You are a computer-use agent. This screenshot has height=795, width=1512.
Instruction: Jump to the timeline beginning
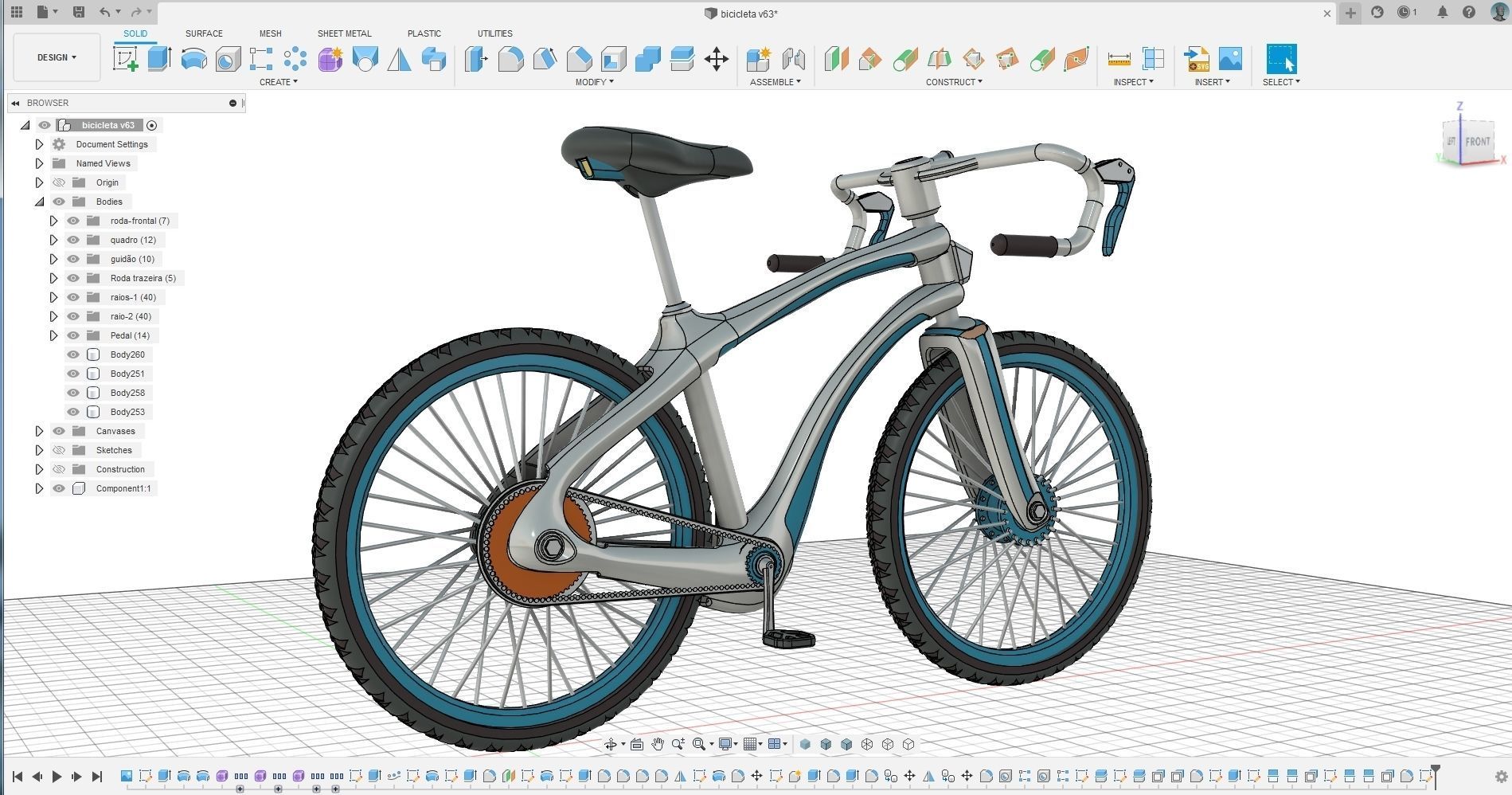(x=18, y=776)
